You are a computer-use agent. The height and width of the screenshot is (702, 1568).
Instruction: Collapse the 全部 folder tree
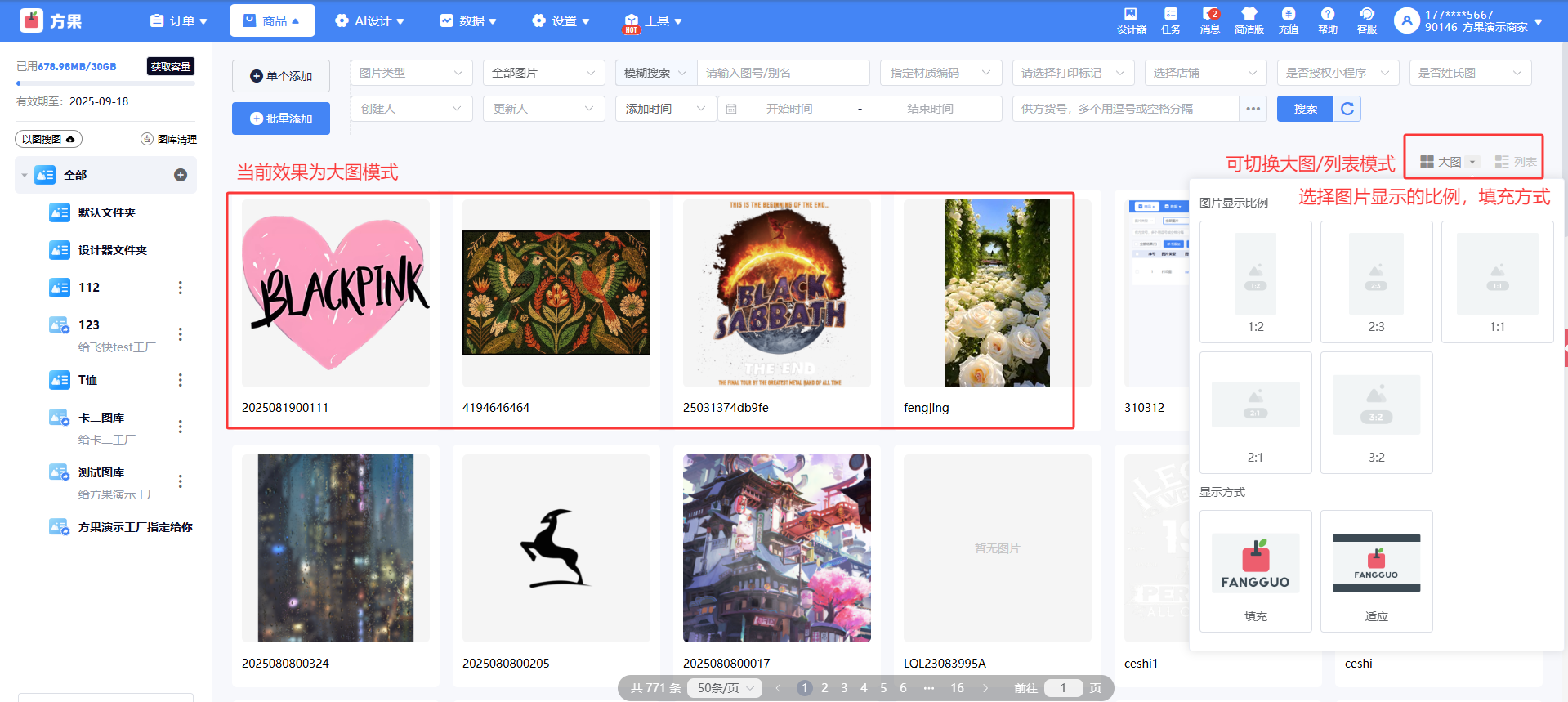pyautogui.click(x=25, y=175)
